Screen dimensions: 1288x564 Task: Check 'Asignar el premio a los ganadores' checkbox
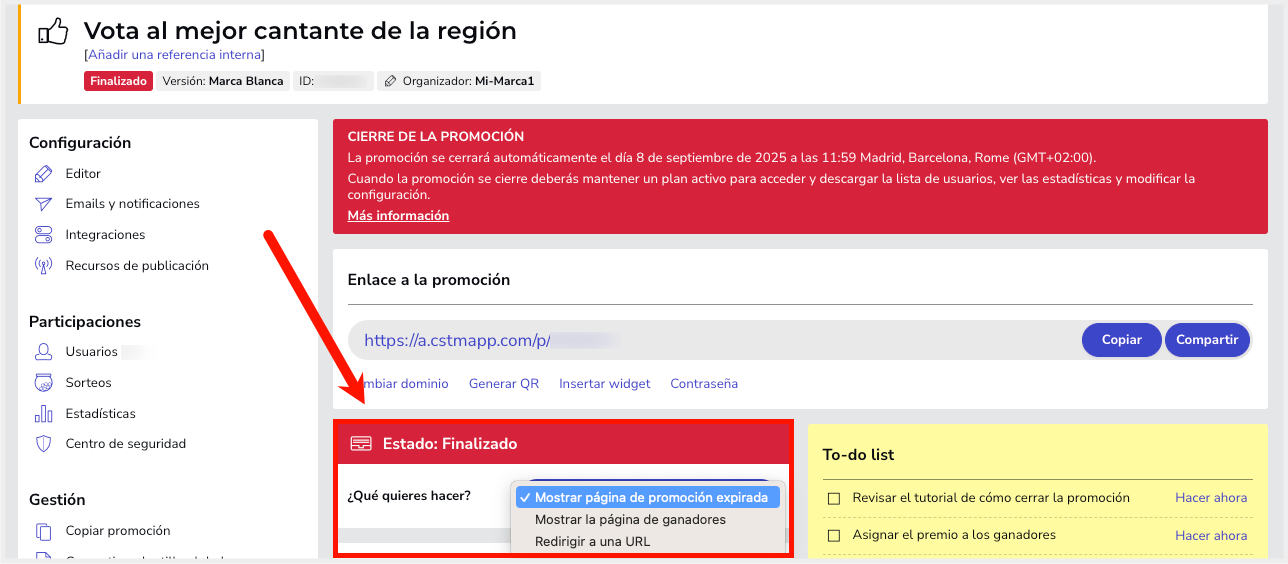(x=833, y=536)
